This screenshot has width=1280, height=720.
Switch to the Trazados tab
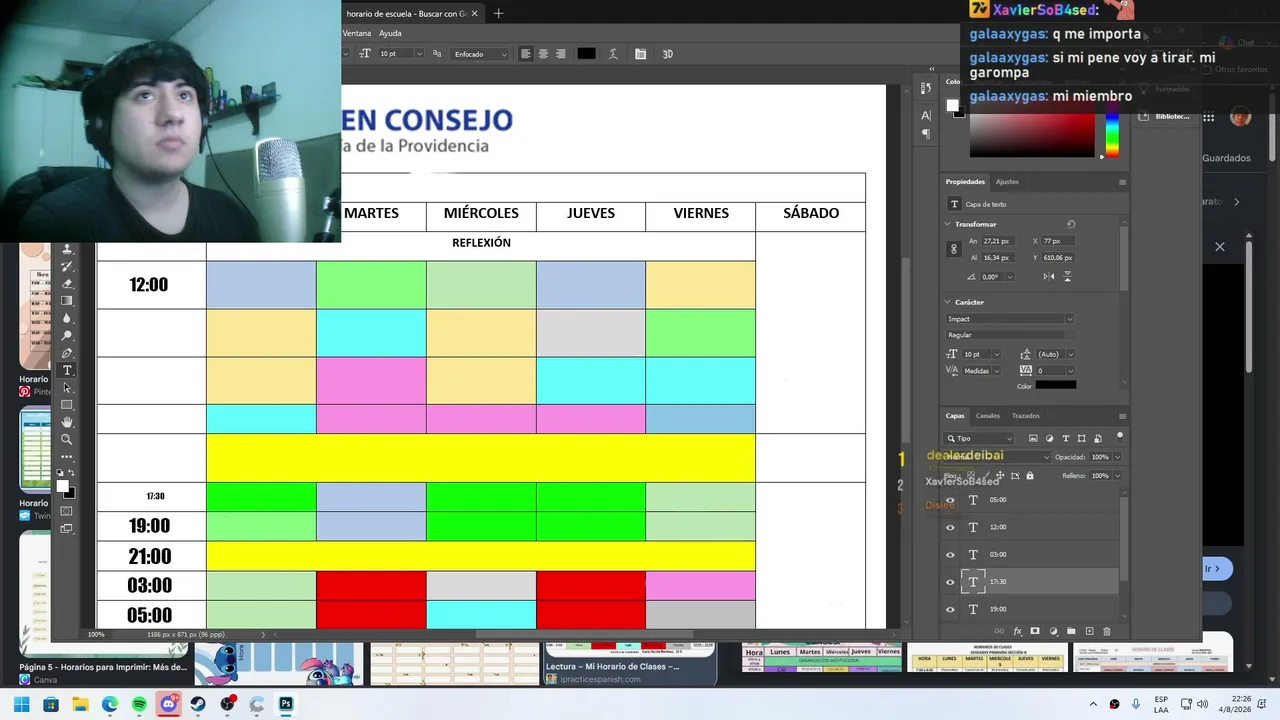[x=1026, y=416]
